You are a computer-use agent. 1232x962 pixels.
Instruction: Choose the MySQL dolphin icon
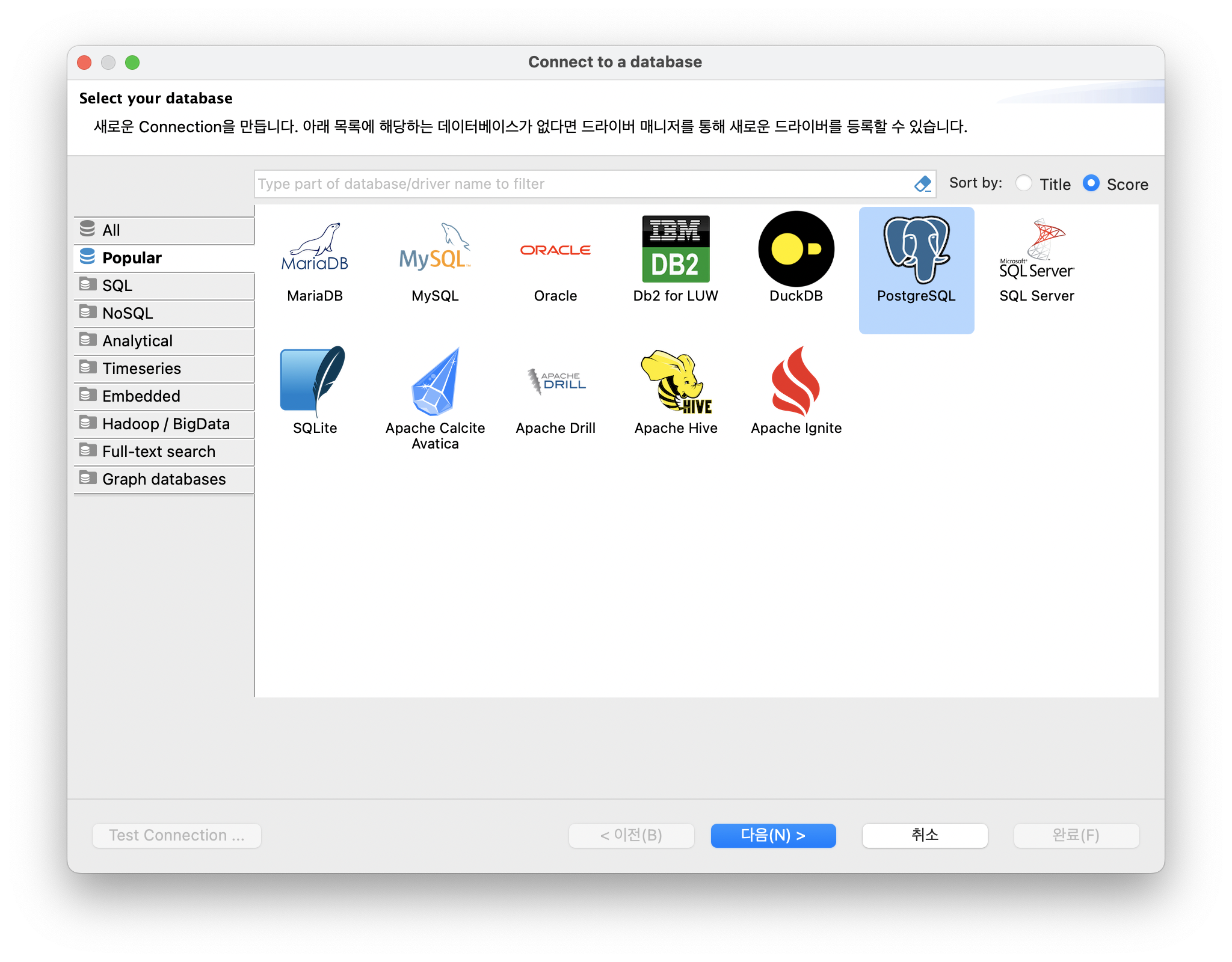(x=435, y=249)
